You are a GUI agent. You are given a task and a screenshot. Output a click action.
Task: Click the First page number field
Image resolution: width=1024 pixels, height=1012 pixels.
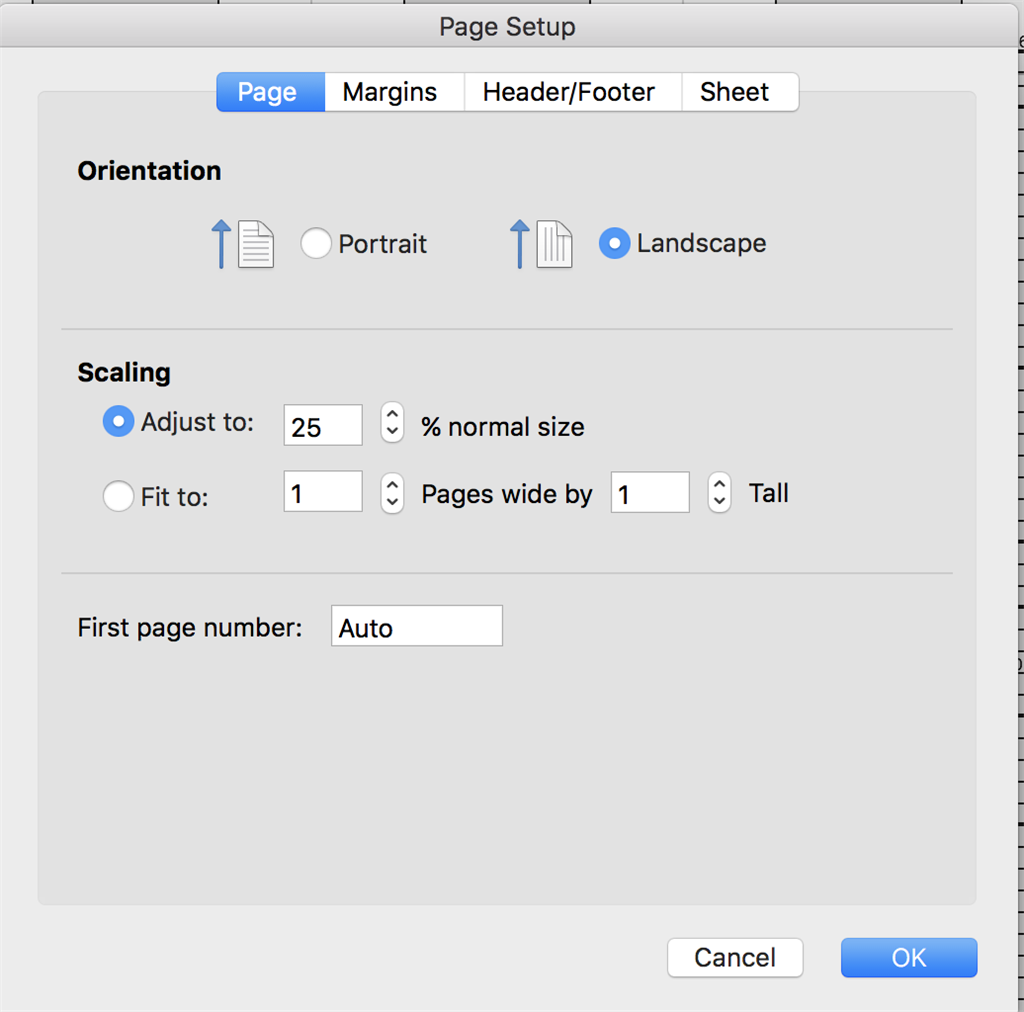tap(416, 627)
